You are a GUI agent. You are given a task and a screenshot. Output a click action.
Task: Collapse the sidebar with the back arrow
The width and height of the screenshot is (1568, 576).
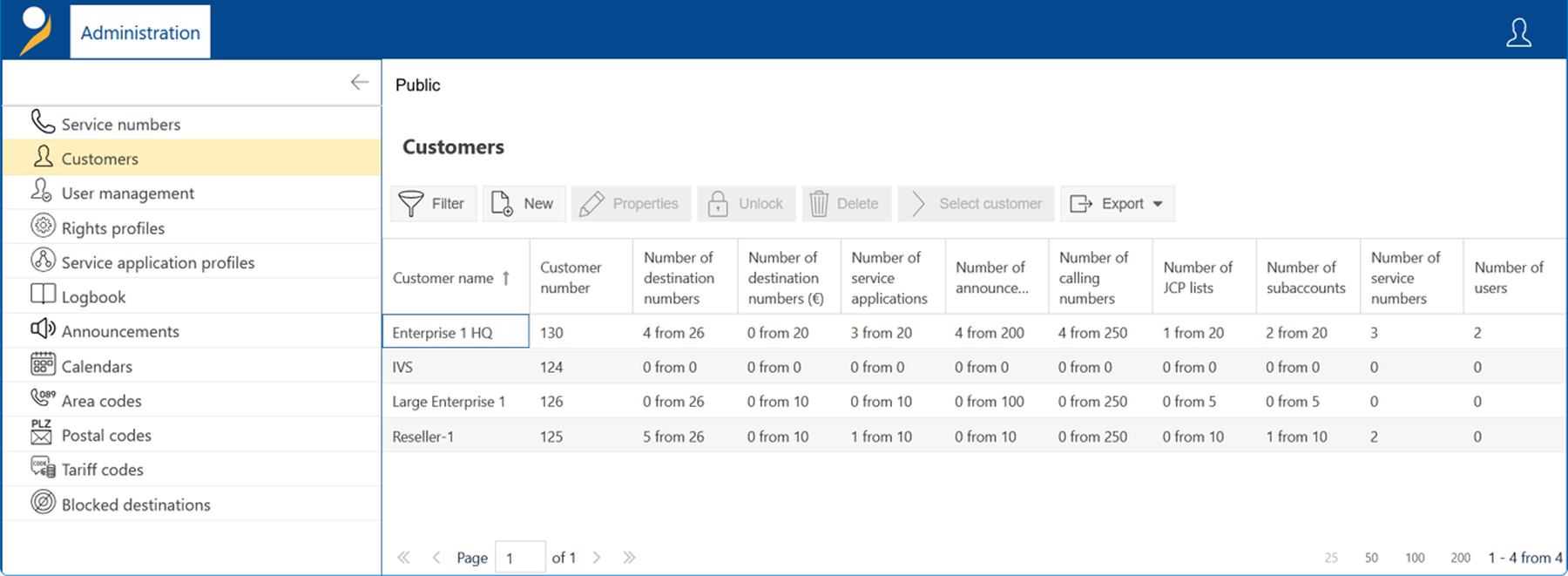(359, 82)
